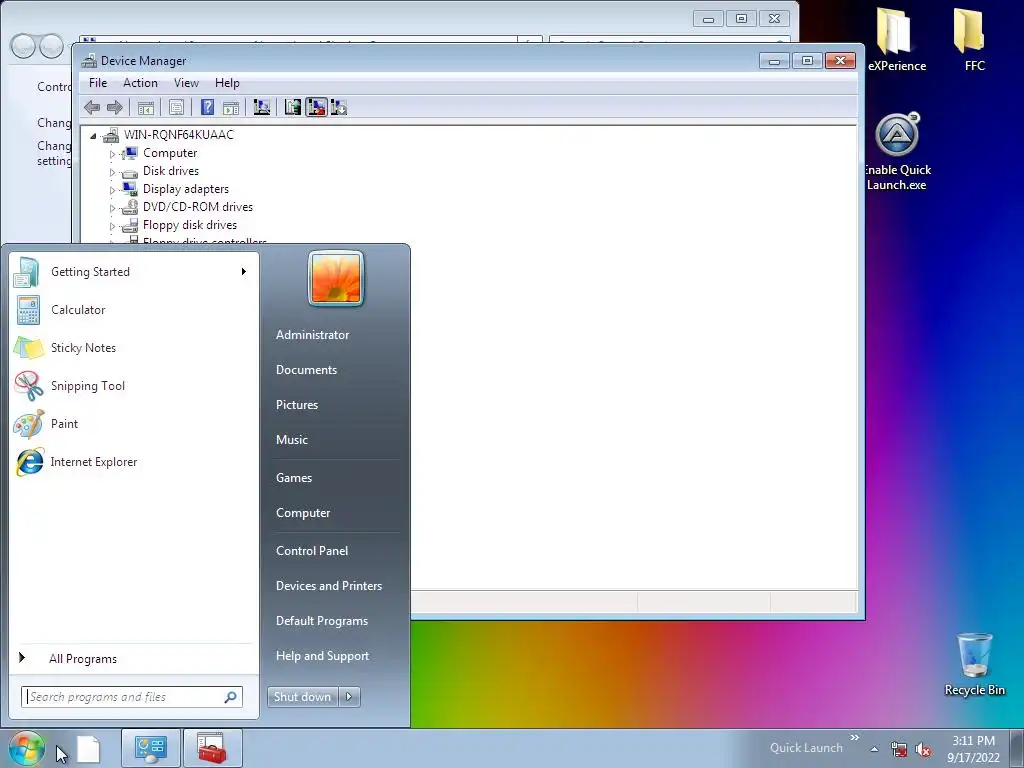Click the Forward arrow in Device Manager toolbar
This screenshot has width=1024, height=768.
[x=115, y=108]
